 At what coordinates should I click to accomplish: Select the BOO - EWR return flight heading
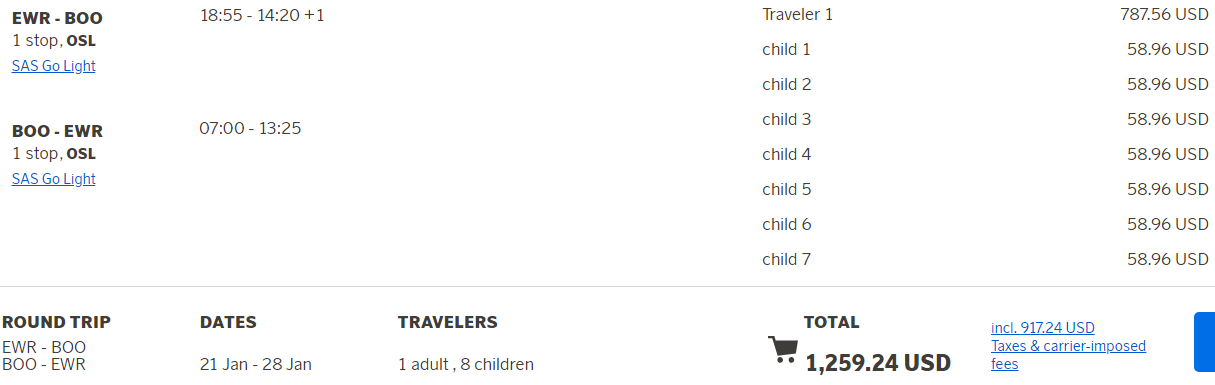point(57,131)
